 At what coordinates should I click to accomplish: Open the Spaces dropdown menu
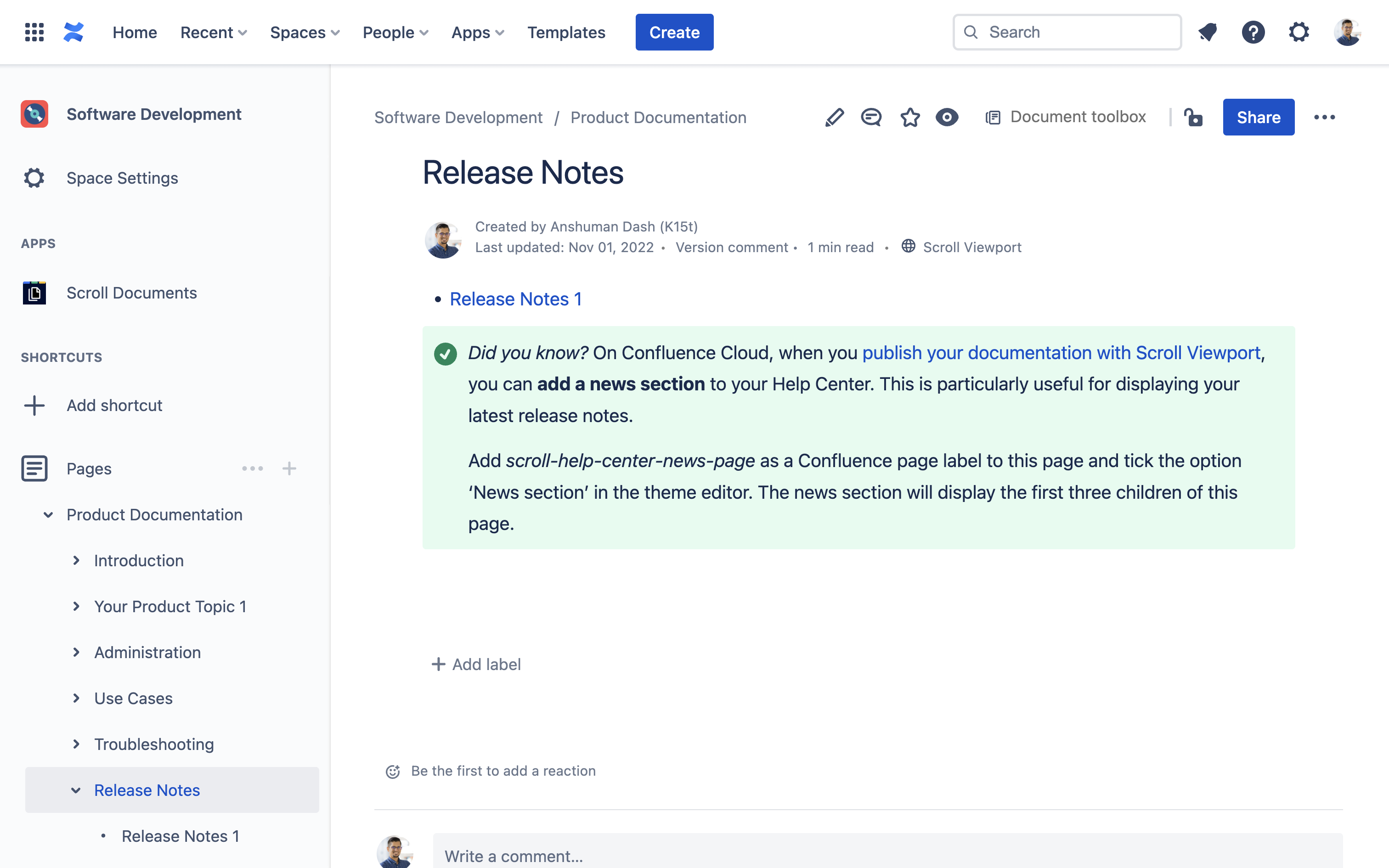coord(305,32)
